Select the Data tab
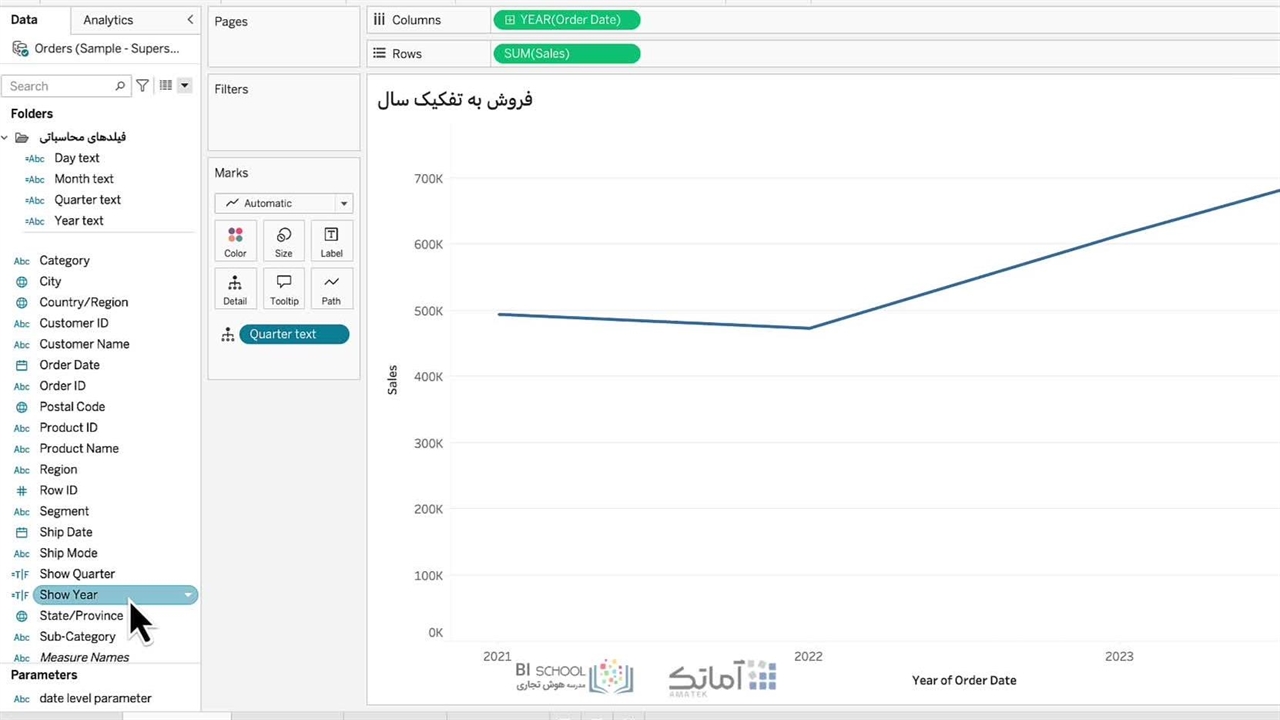1280x720 pixels. click(24, 20)
